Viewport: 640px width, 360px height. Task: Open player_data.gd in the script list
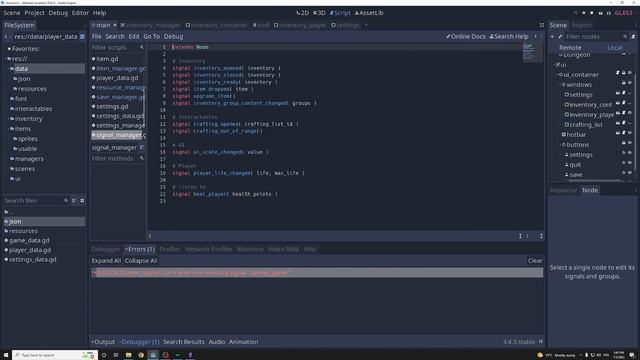tap(117, 78)
